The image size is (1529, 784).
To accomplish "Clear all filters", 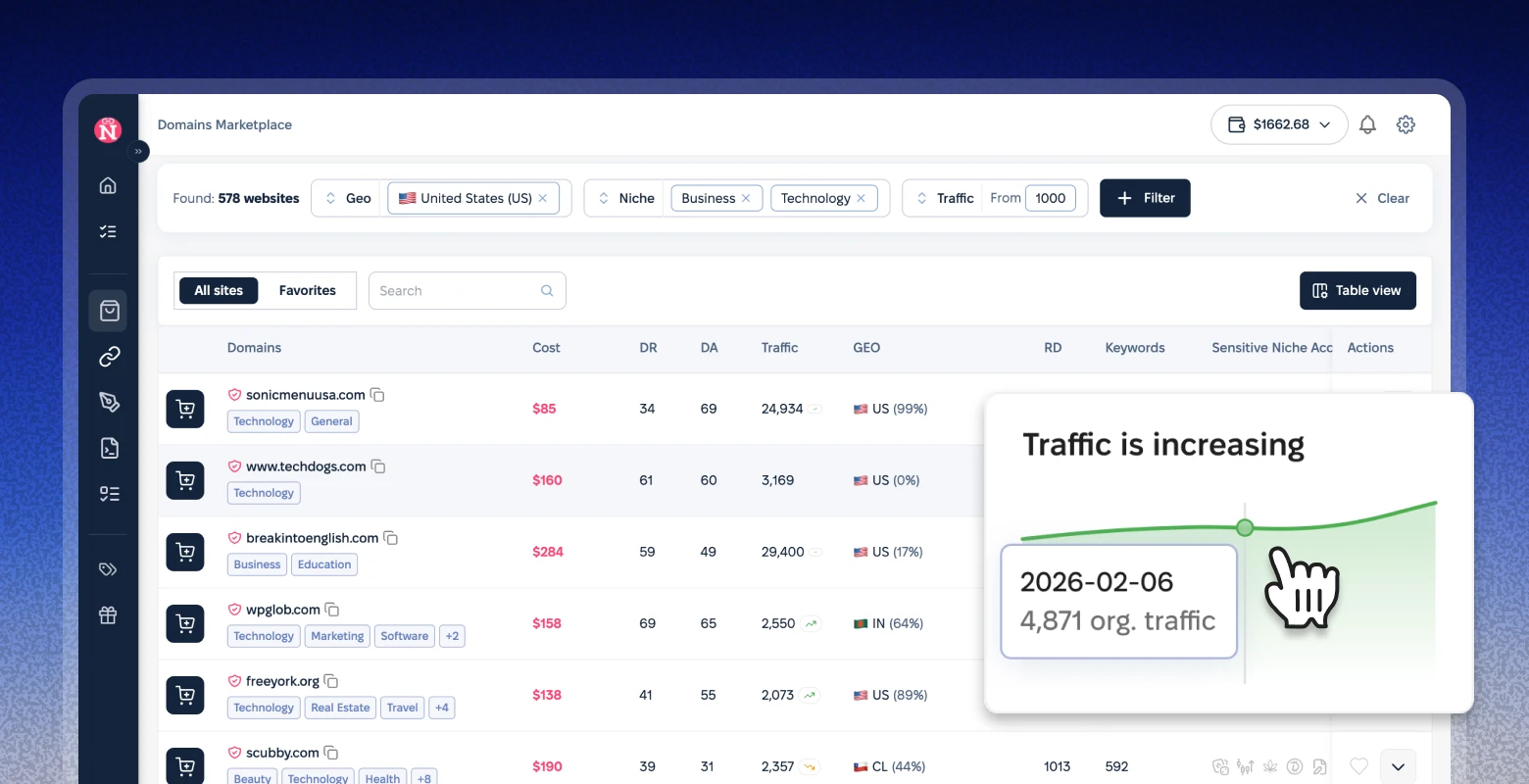I will 1382,198.
